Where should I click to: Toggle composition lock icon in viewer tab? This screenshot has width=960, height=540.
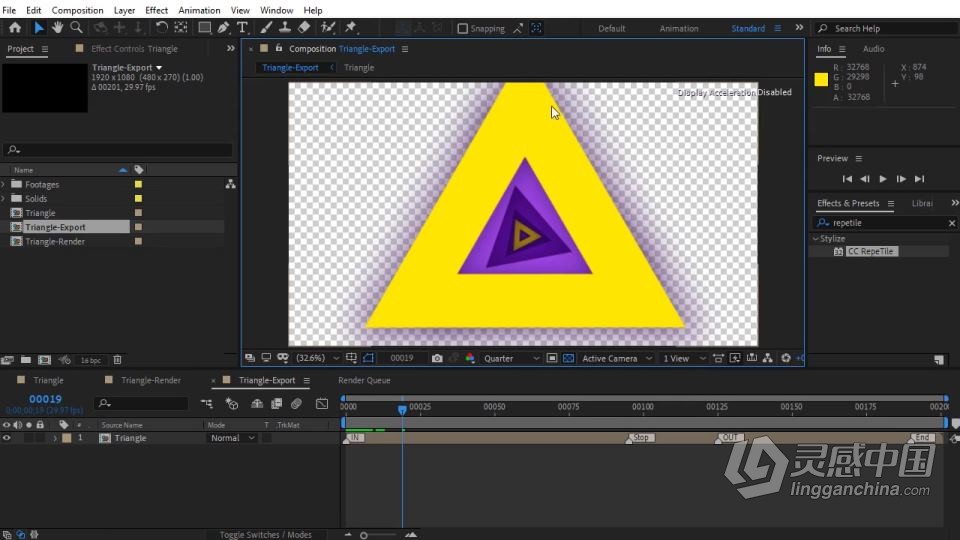279,48
